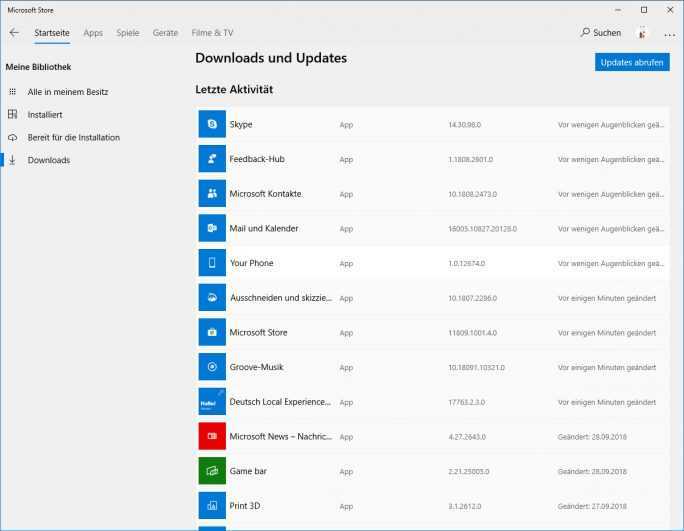Select Bereit für die Installation
Image resolution: width=684 pixels, height=531 pixels.
point(74,137)
